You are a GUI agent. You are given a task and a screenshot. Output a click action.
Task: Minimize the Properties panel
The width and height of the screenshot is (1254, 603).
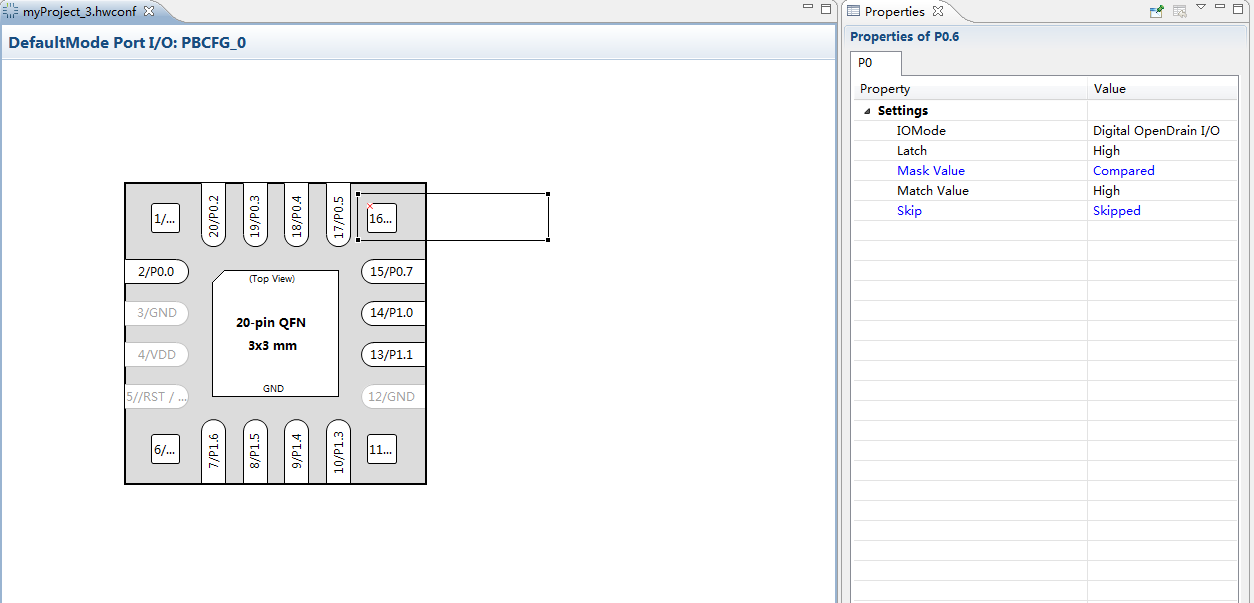click(x=1221, y=8)
